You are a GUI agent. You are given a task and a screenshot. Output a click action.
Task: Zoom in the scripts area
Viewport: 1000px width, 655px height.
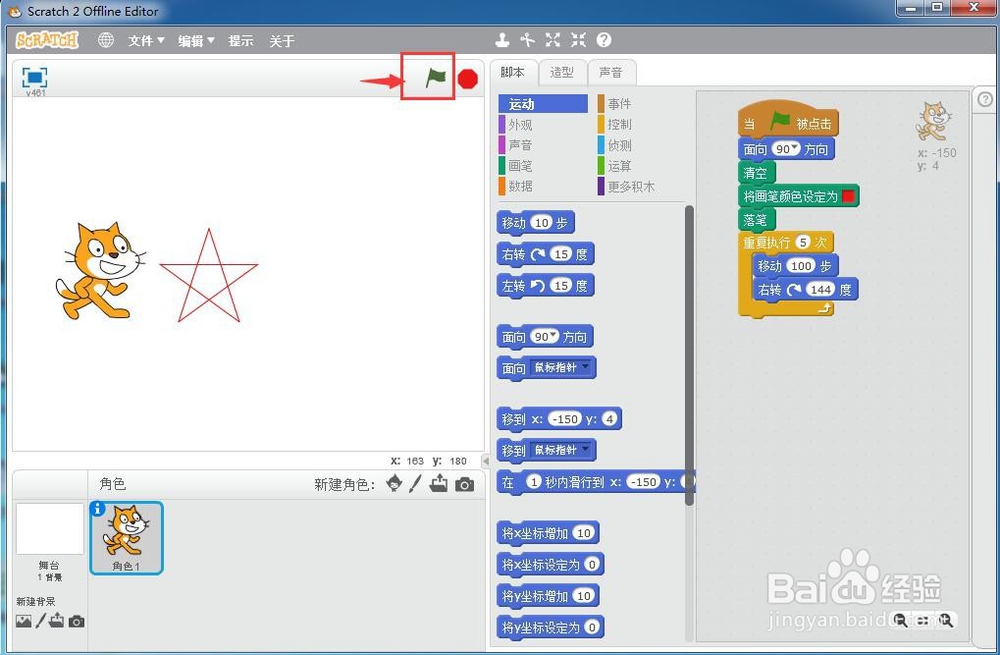point(945,620)
